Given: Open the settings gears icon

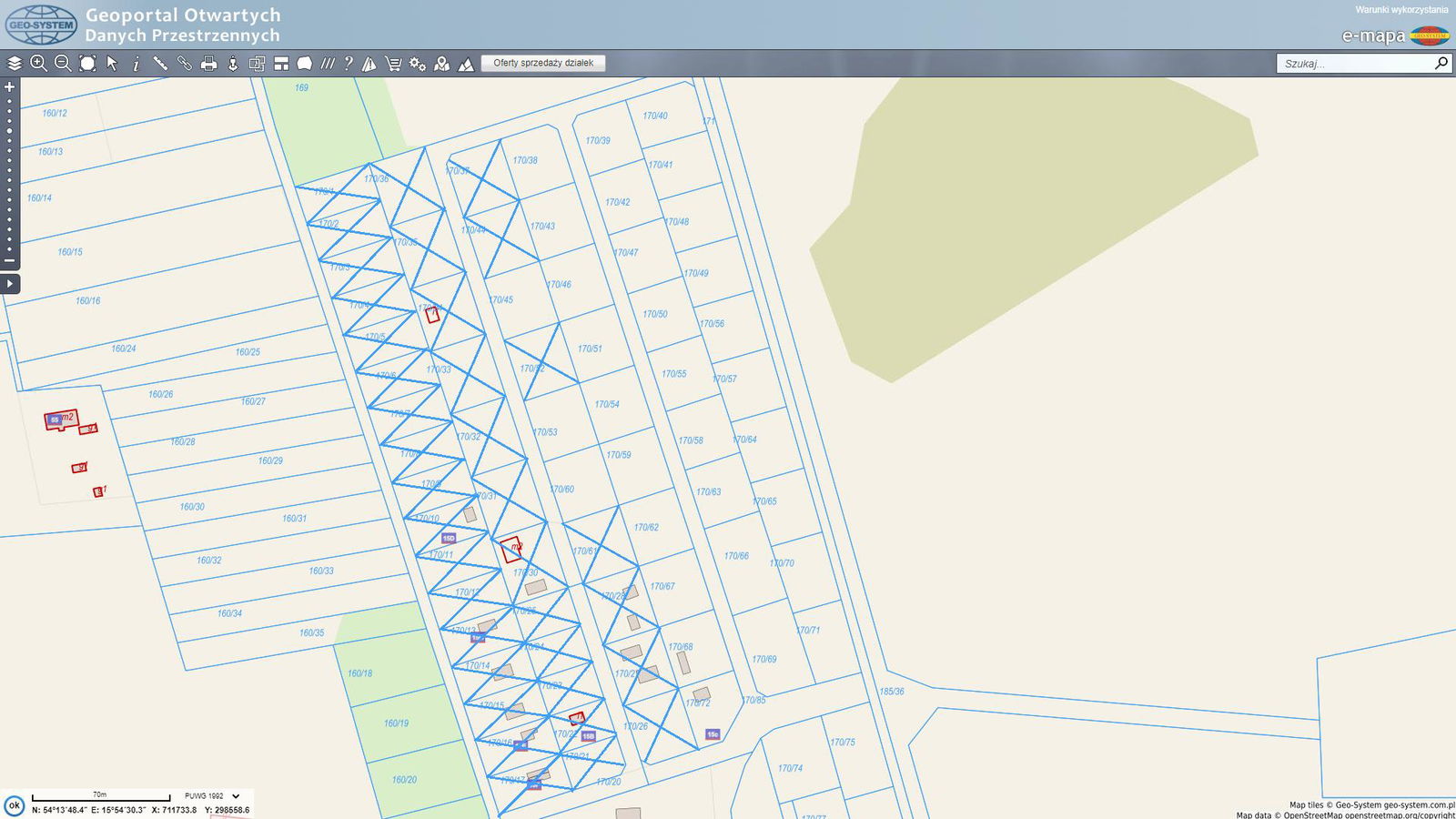Looking at the screenshot, I should tap(418, 64).
